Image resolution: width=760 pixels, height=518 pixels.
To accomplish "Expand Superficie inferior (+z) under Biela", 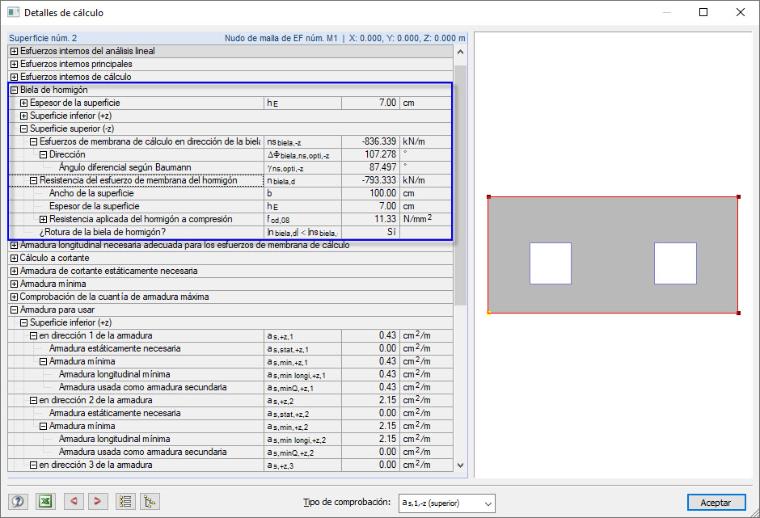I will [x=24, y=116].
